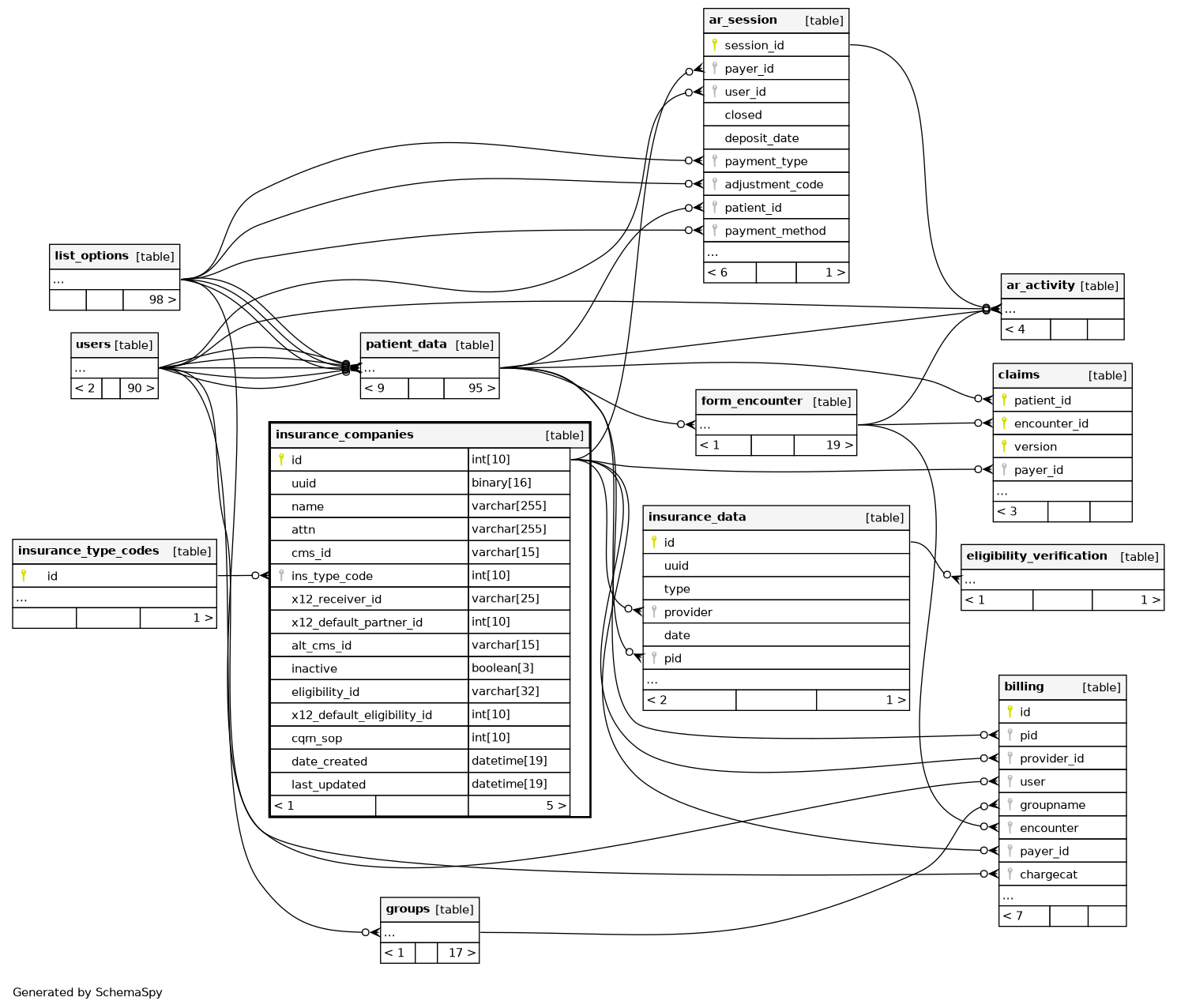Select the x12_default_partner_id column in insurance_companies

[357, 622]
